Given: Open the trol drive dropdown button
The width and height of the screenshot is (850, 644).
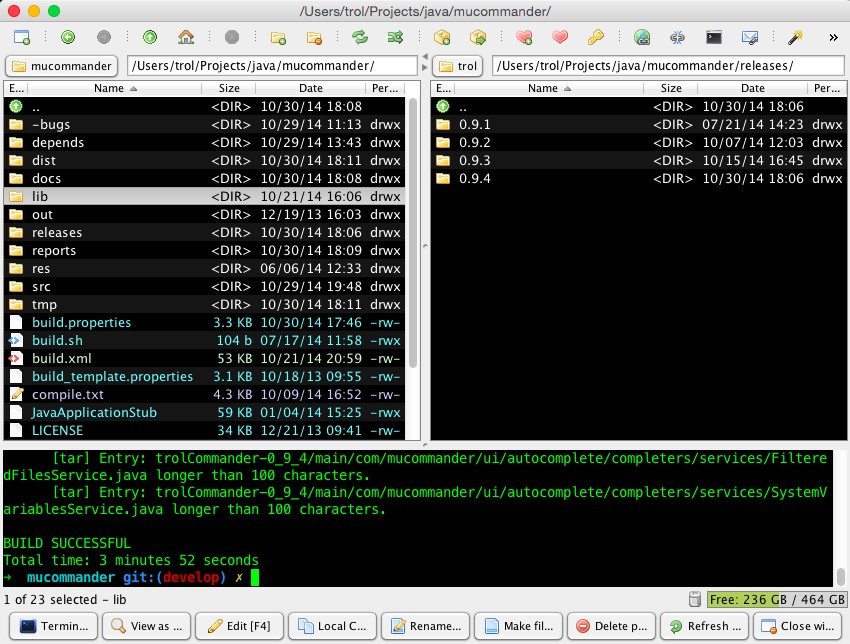Looking at the screenshot, I should pos(458,66).
